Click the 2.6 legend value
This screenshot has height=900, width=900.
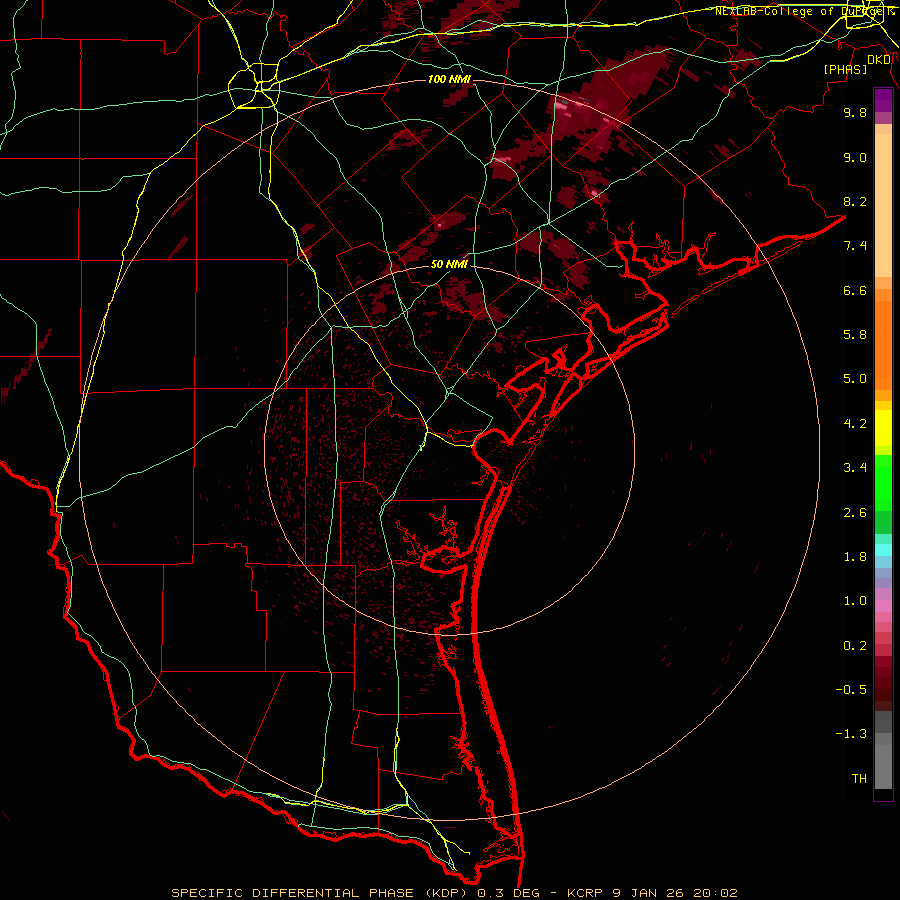(x=855, y=513)
